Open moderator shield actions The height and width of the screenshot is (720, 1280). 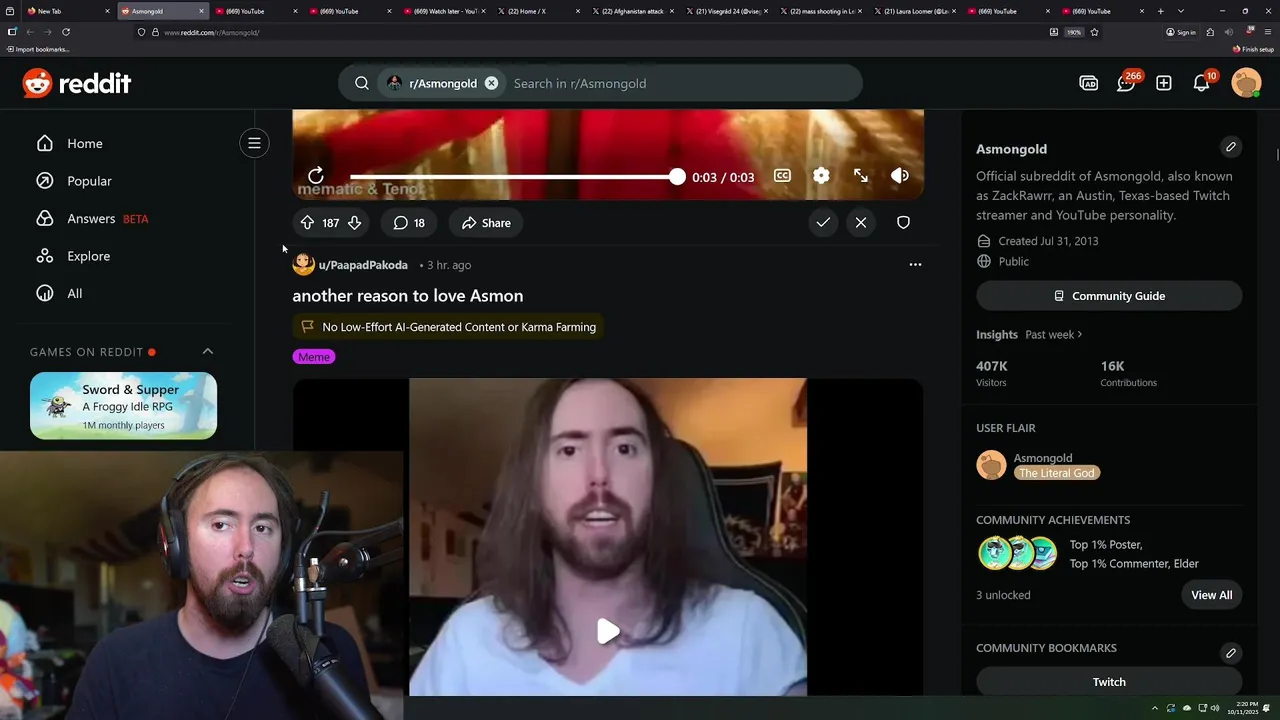pos(903,223)
